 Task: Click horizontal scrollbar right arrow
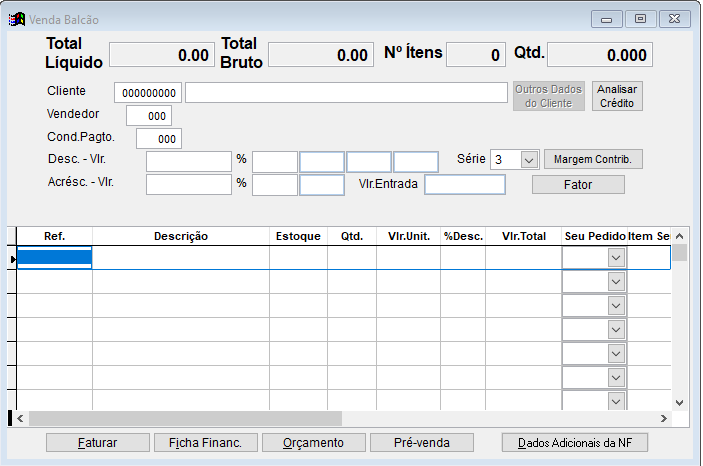coord(664,418)
